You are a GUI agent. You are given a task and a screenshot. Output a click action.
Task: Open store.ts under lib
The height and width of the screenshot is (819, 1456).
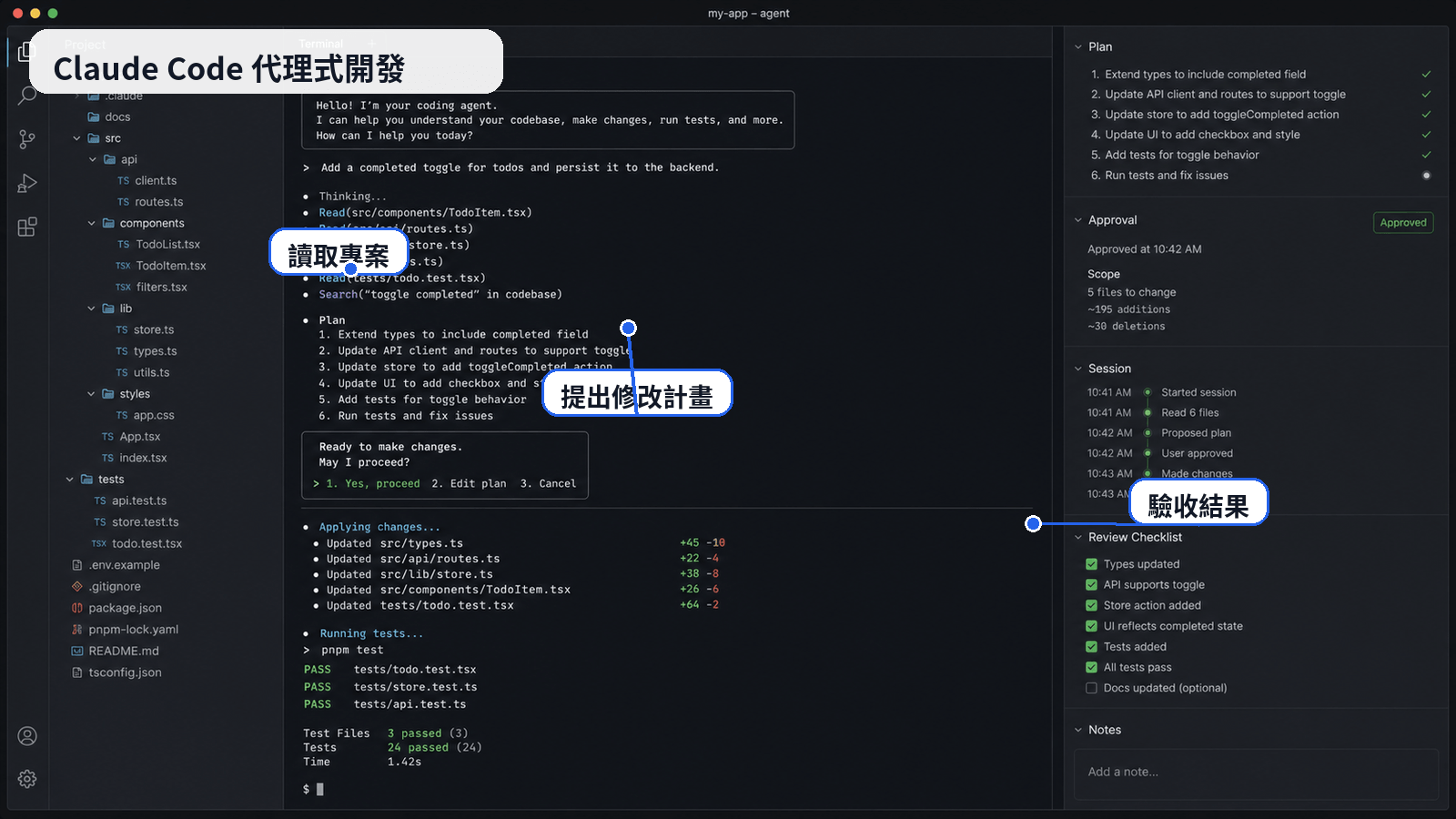154,329
